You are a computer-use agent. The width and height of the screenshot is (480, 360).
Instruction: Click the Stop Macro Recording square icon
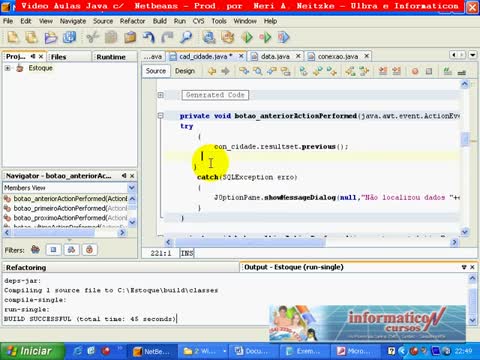pyautogui.click(x=429, y=71)
